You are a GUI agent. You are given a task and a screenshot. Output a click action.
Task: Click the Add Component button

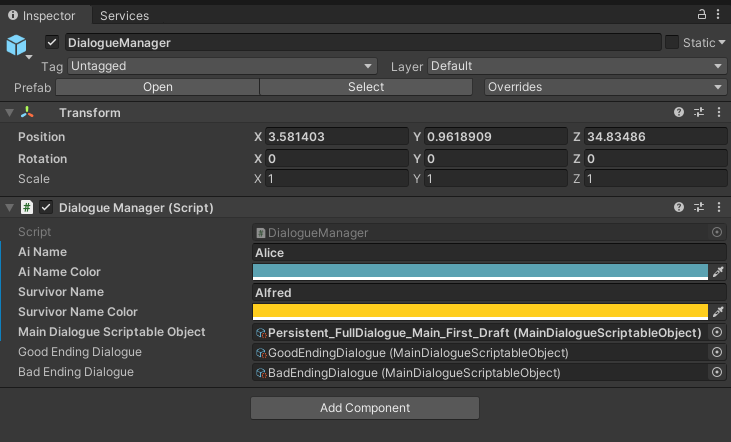365,407
